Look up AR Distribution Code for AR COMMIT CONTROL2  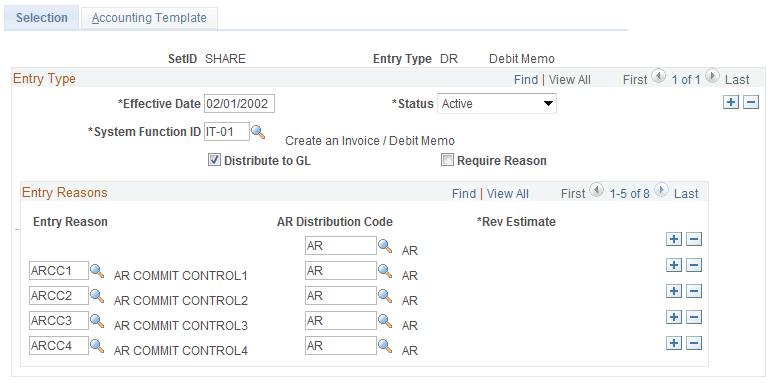point(385,296)
